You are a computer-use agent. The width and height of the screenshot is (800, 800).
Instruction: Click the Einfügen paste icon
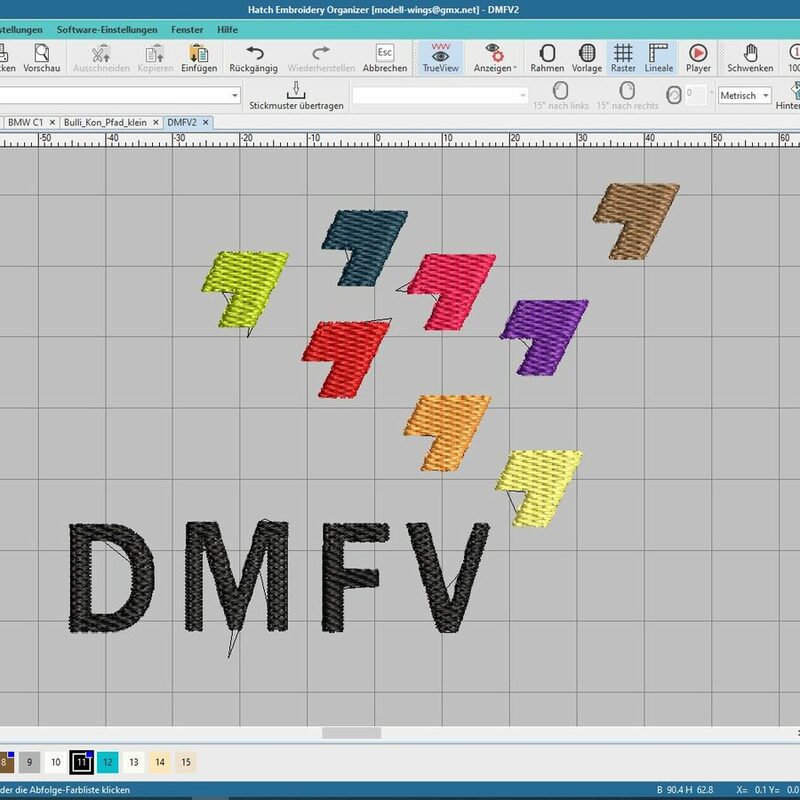(199, 56)
